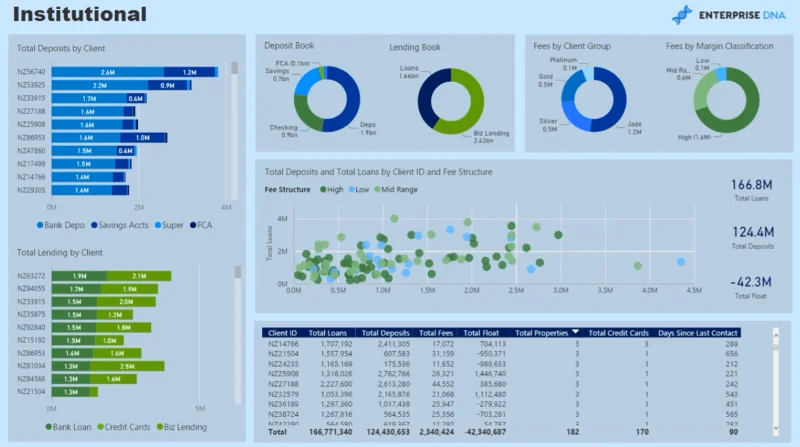This screenshot has width=800, height=447.
Task: Select table row NZ21504
Action: [x=501, y=354]
